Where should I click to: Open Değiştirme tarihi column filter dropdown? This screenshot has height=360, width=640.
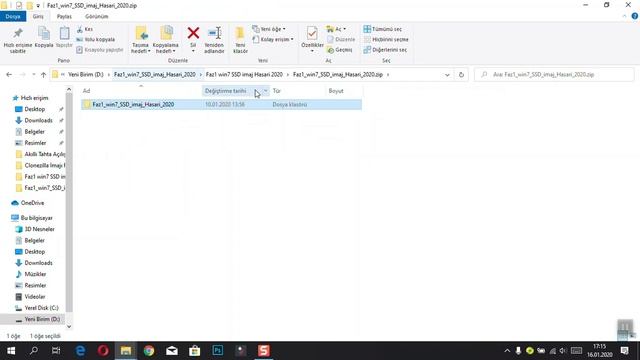[x=266, y=91]
